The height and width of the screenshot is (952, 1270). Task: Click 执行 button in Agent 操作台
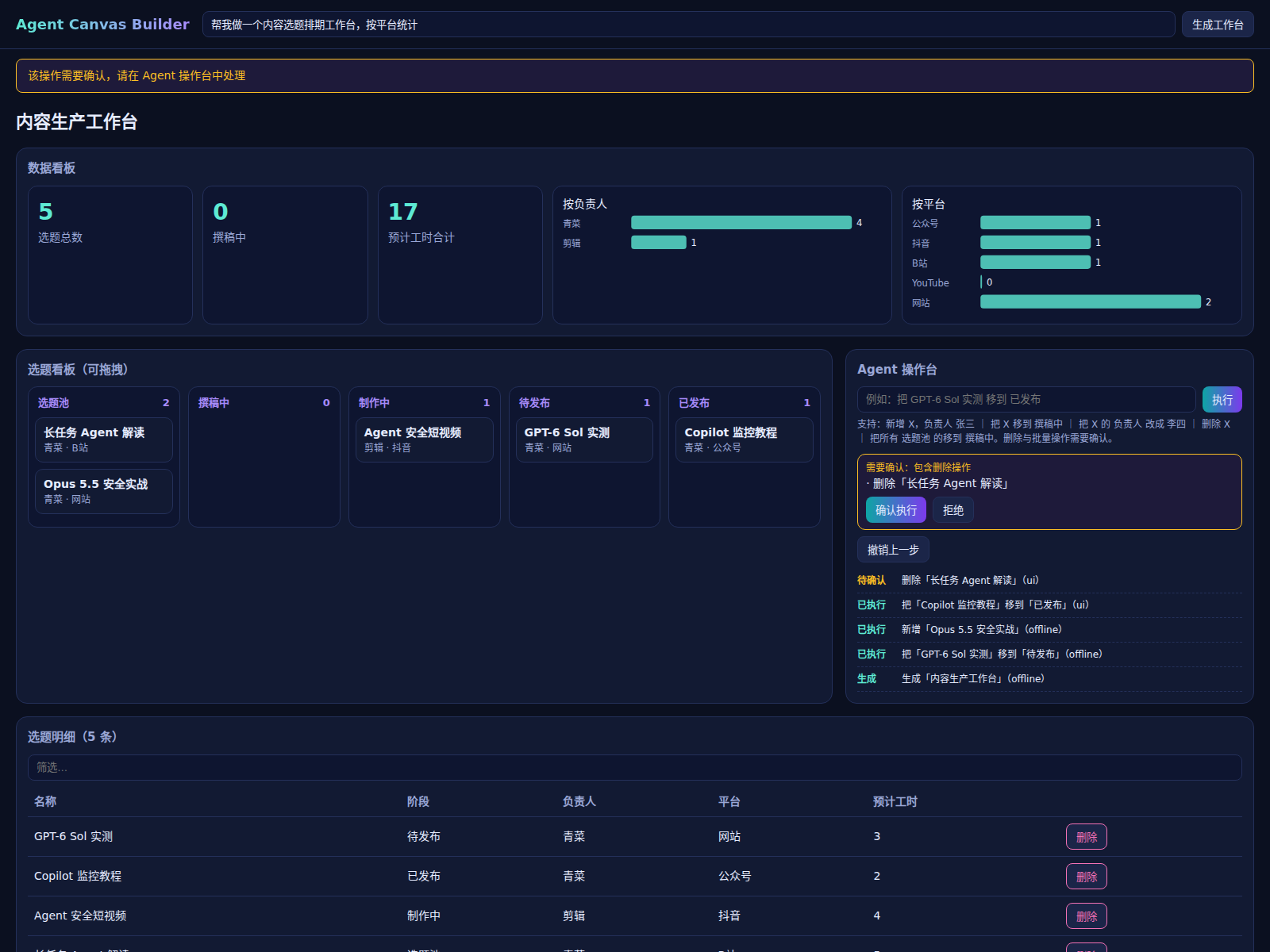[x=1222, y=400]
